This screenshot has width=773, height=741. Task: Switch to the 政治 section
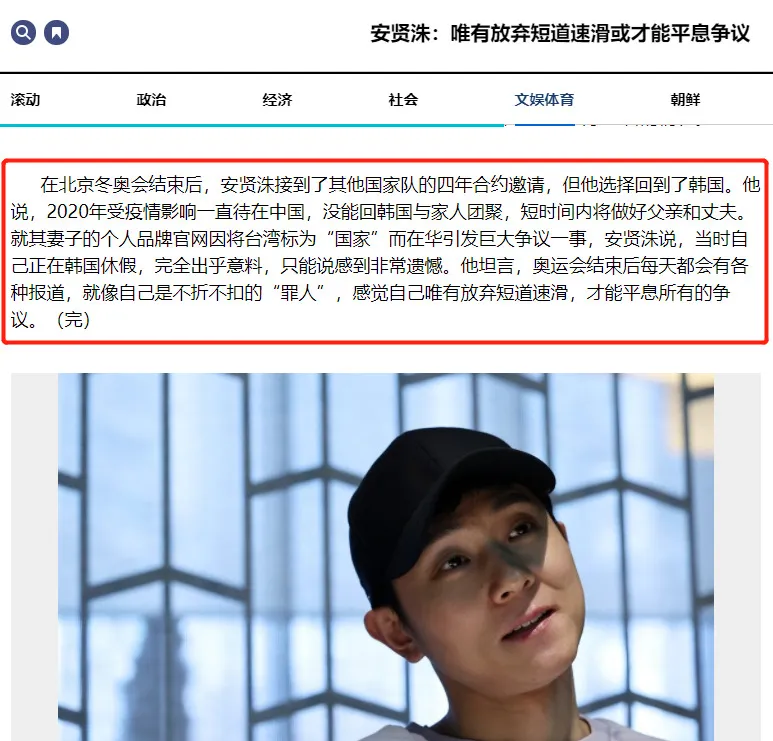pos(151,100)
